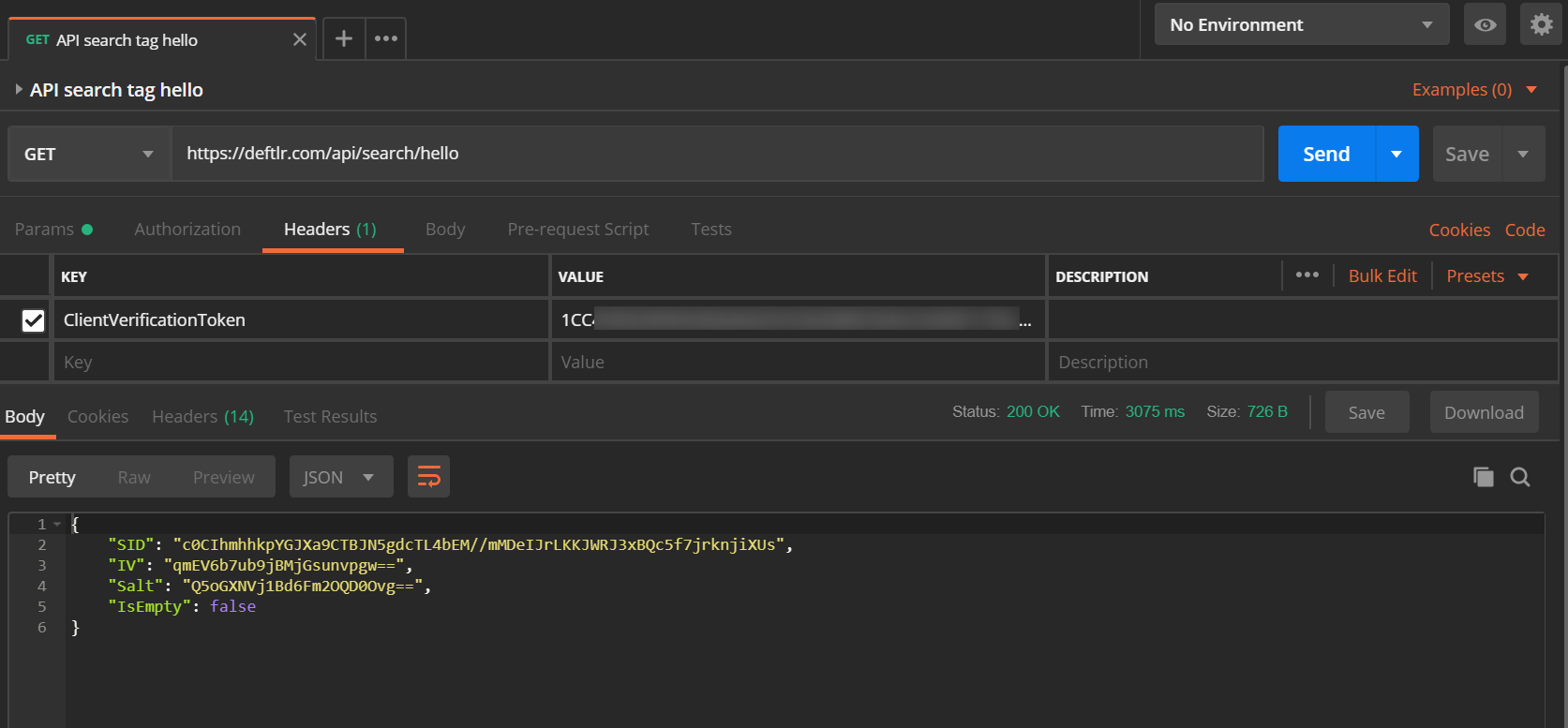Open the response Headers (14) tab
Screen dimensions: 1568x728
coord(202,417)
